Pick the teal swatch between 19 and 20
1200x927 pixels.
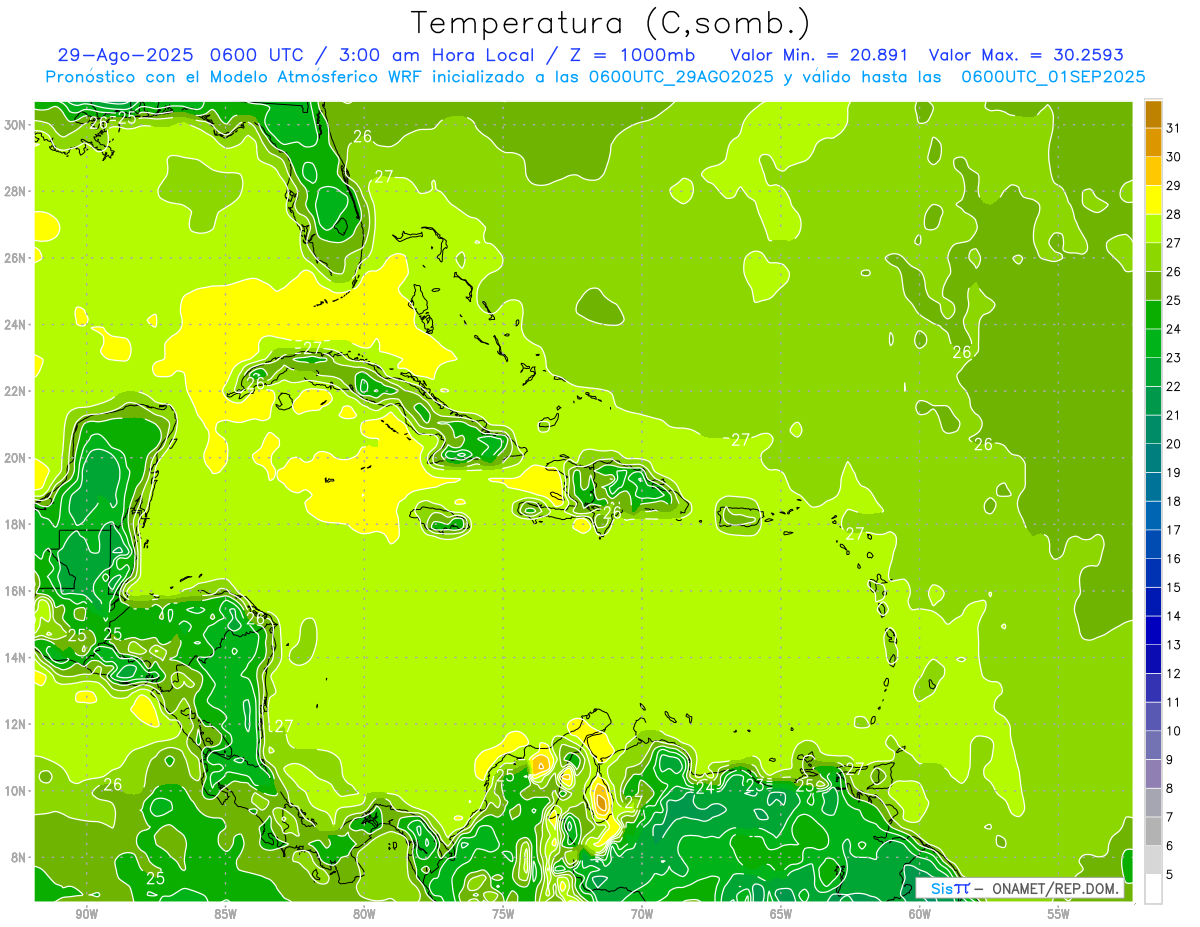[x=1153, y=458]
